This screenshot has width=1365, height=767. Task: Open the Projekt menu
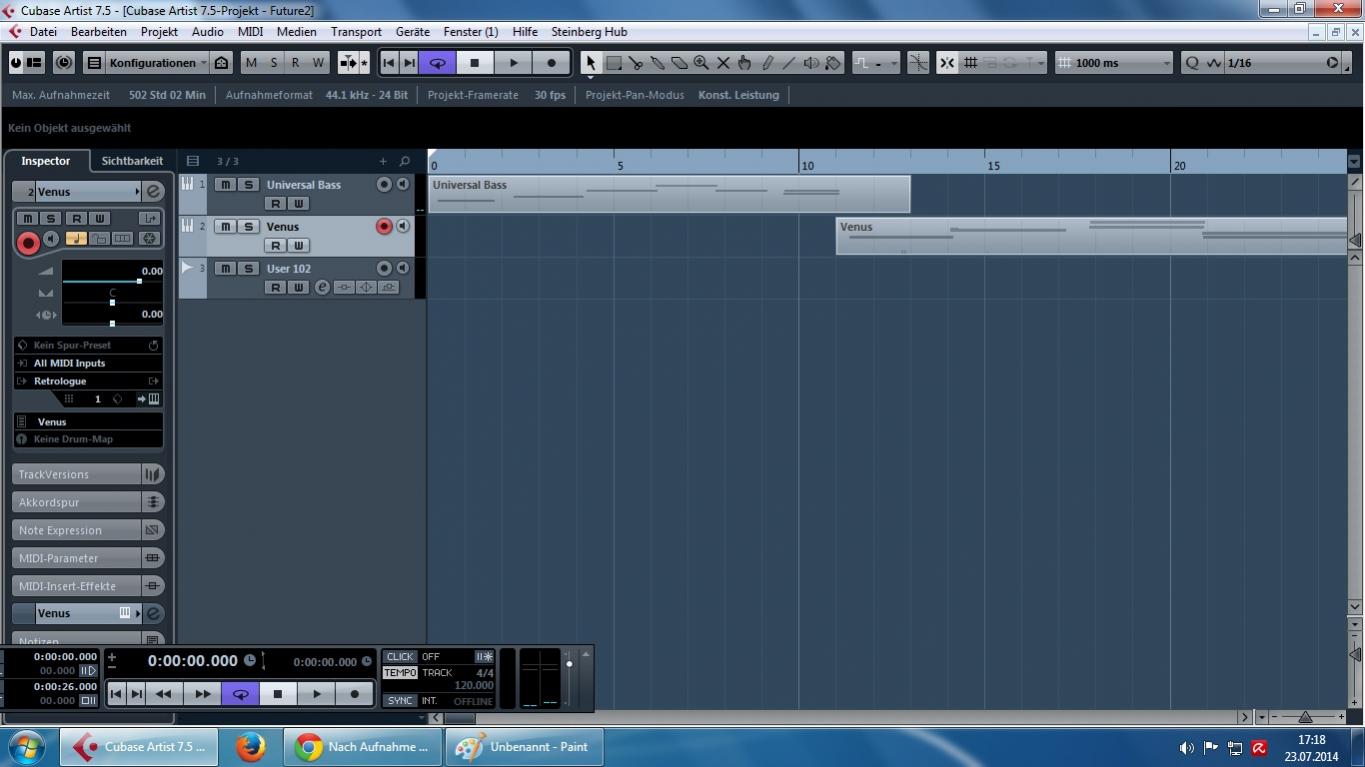click(x=159, y=32)
